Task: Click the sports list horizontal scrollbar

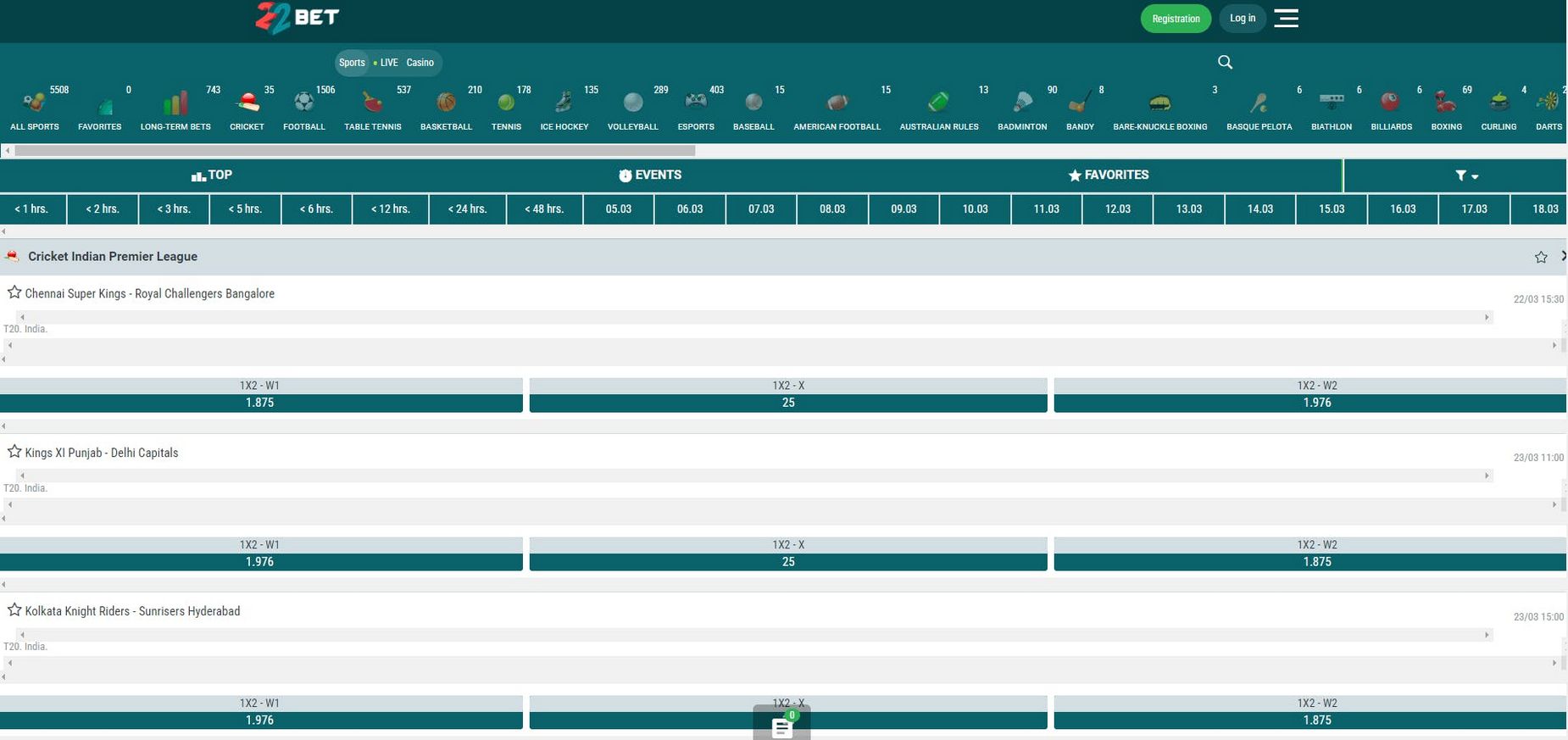Action: [x=354, y=151]
